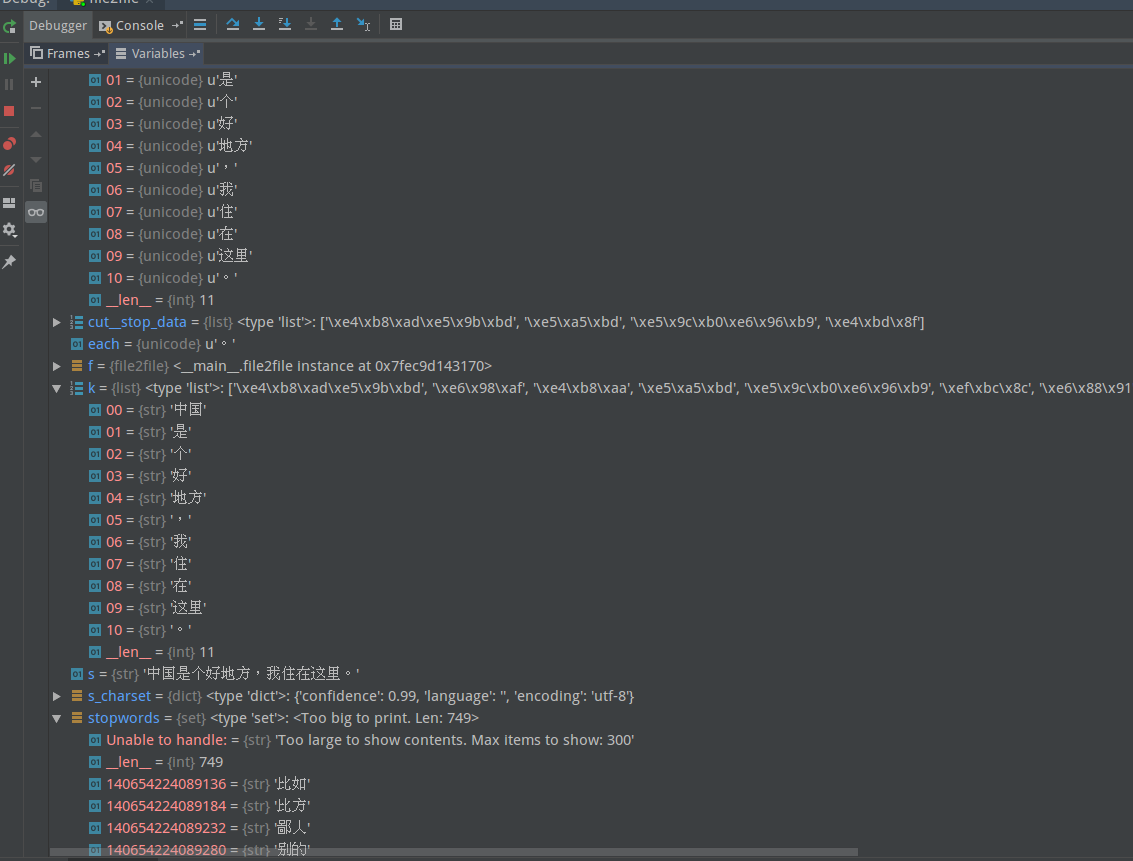Select the s str variable row
Screen dimensions: 1133x861
pos(215,674)
